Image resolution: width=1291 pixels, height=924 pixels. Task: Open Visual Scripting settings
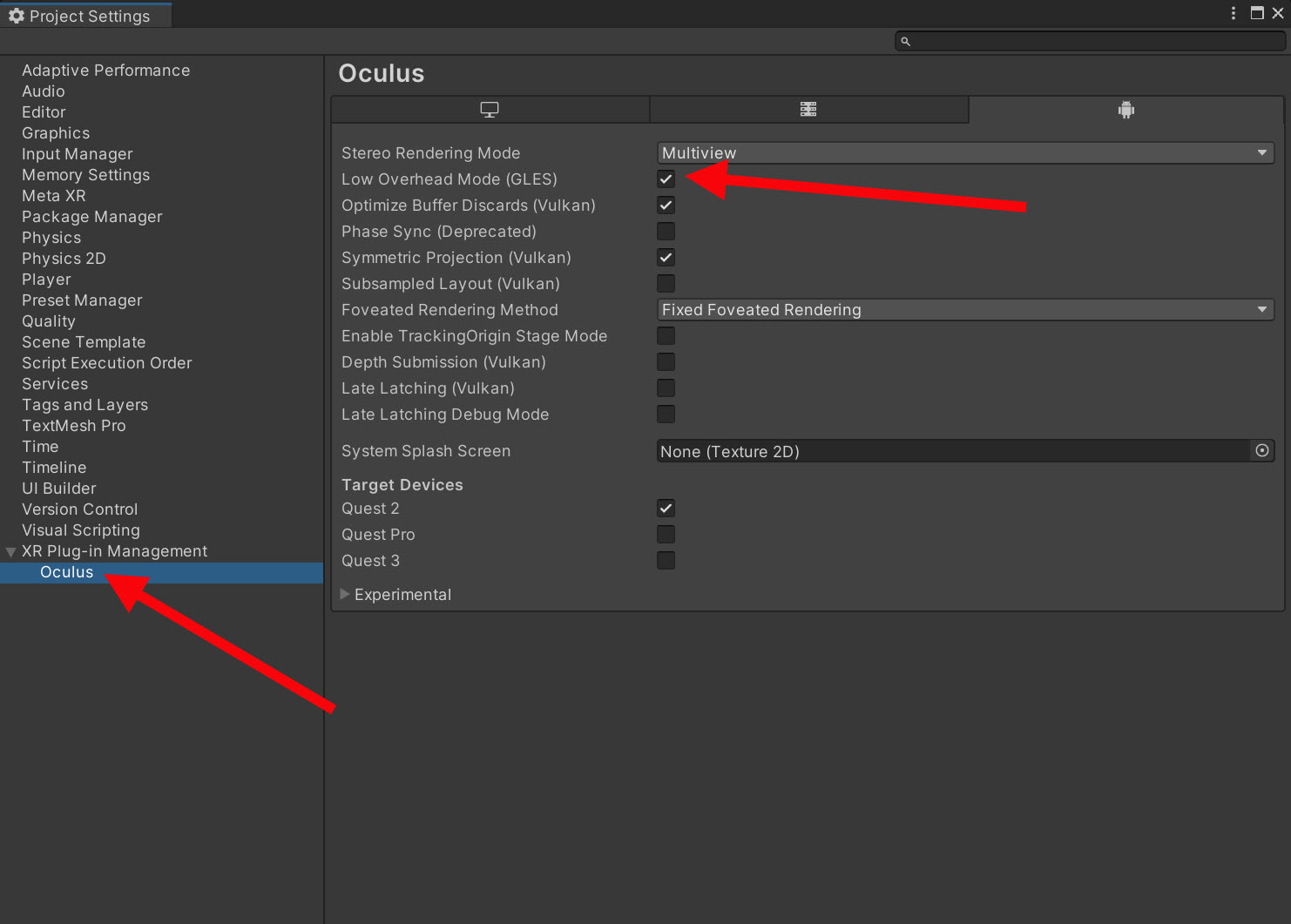(81, 530)
